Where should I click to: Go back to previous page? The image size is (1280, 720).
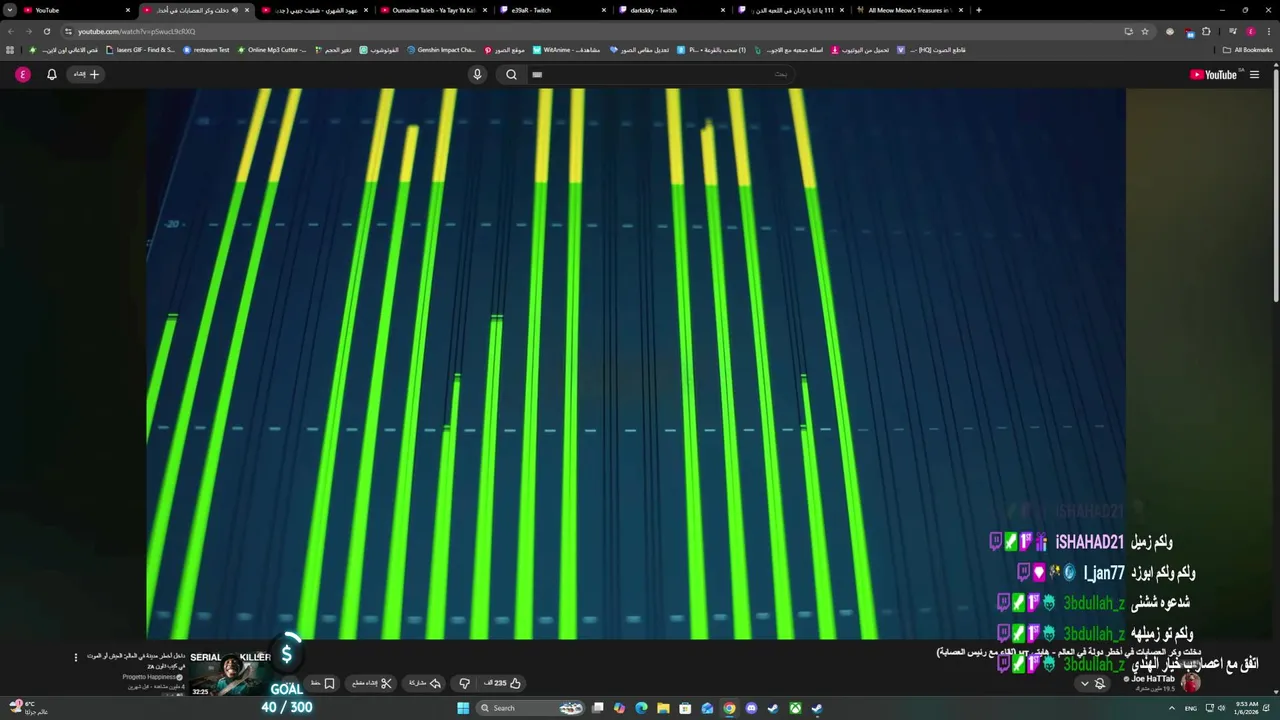(10, 31)
